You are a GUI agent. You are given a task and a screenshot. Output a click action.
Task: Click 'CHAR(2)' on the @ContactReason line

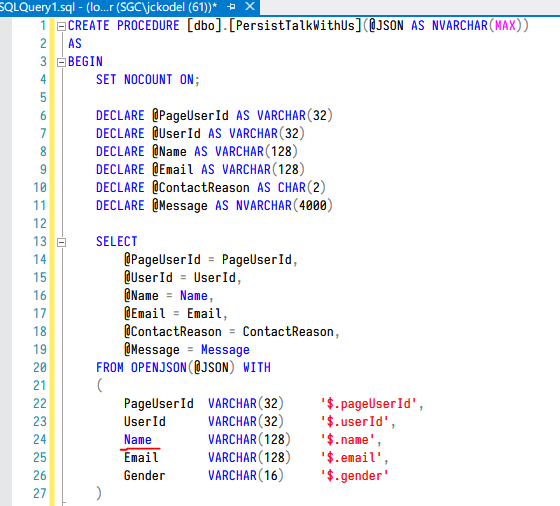pos(302,187)
